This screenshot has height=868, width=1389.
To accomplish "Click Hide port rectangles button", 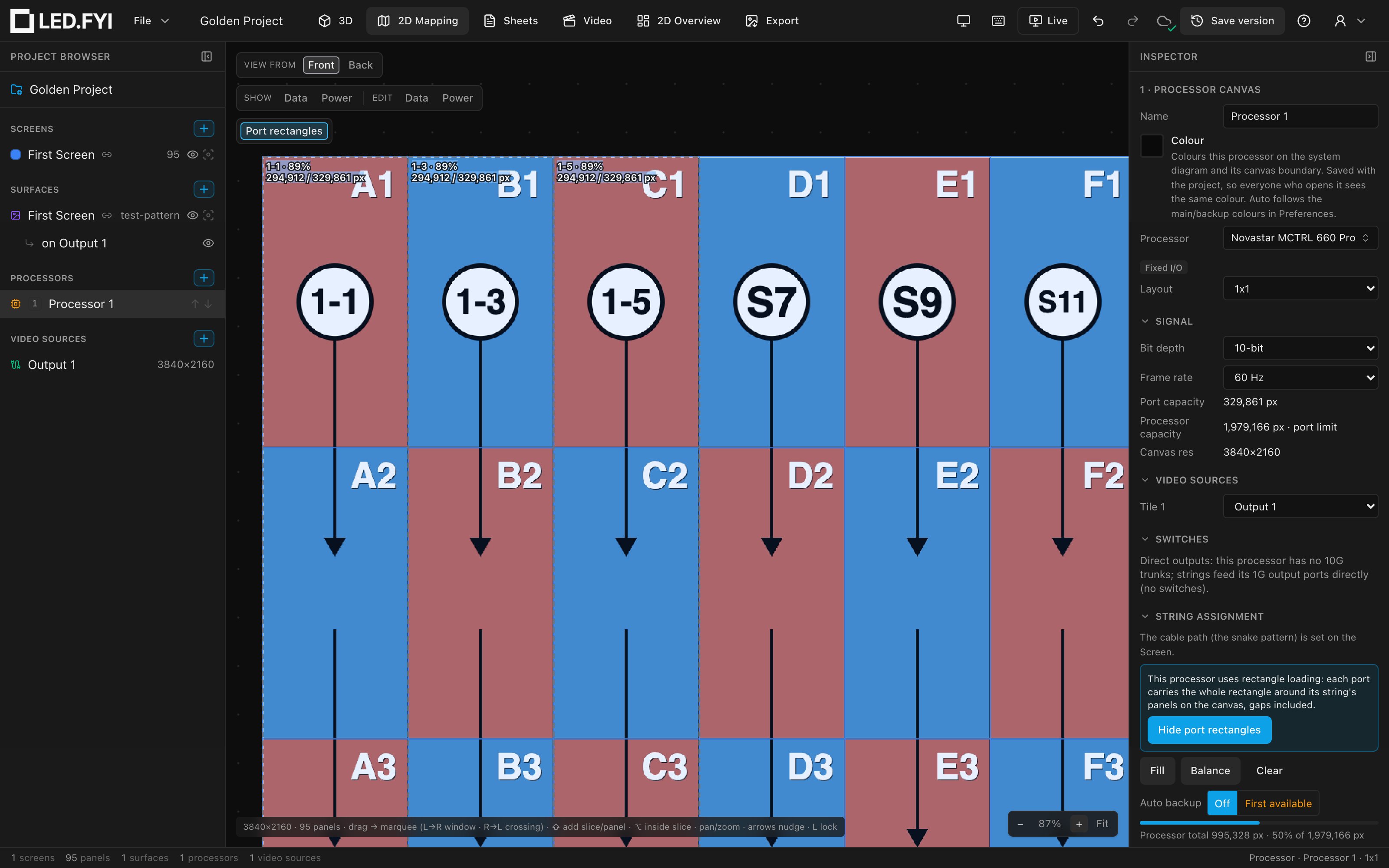I will pos(1209,730).
